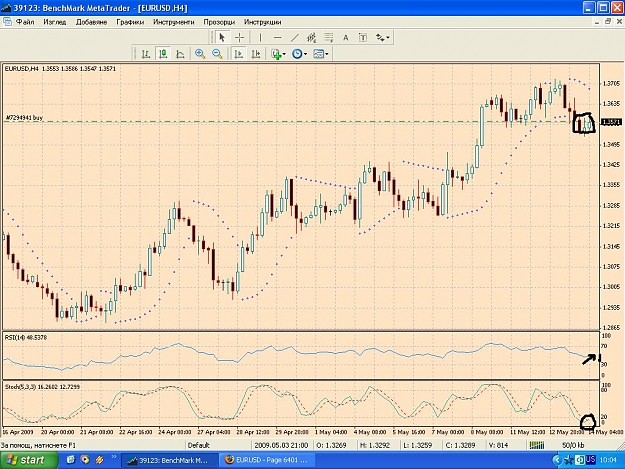Open the Windows start menu

(x=29, y=460)
